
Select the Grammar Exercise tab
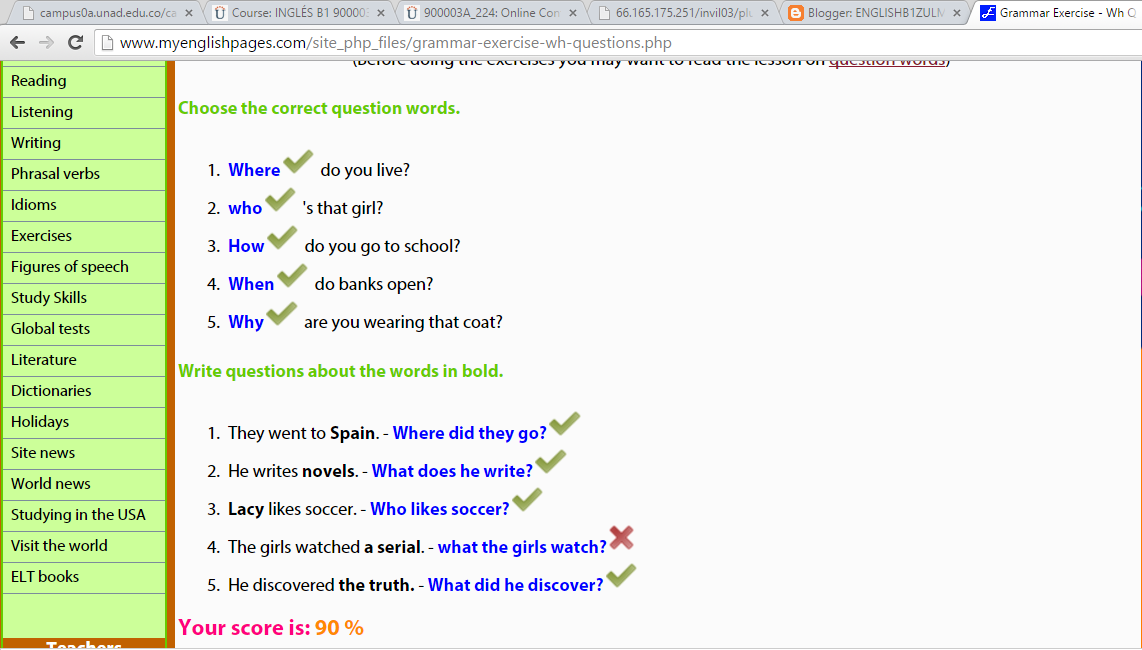pyautogui.click(x=1058, y=13)
